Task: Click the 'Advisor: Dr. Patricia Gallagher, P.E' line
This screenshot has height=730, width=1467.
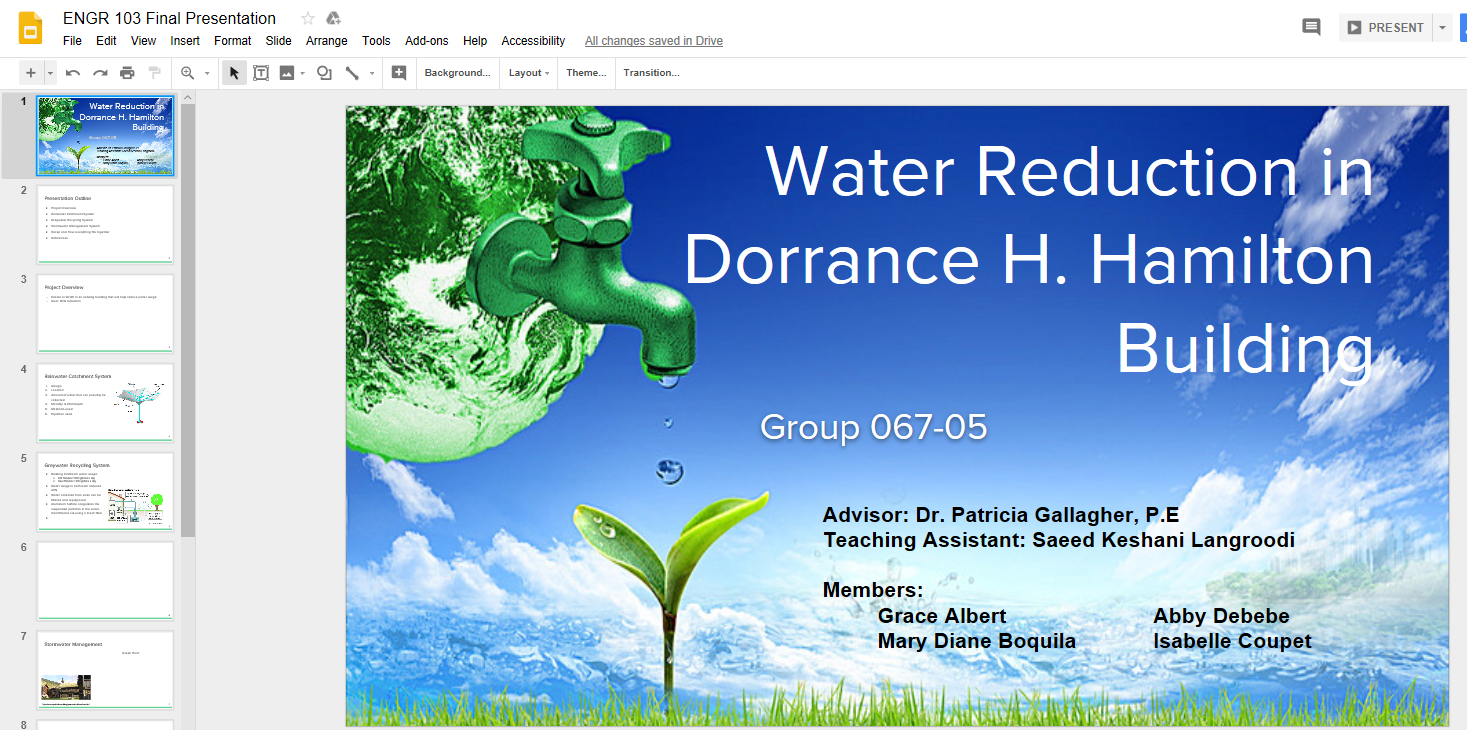Action: [1001, 515]
